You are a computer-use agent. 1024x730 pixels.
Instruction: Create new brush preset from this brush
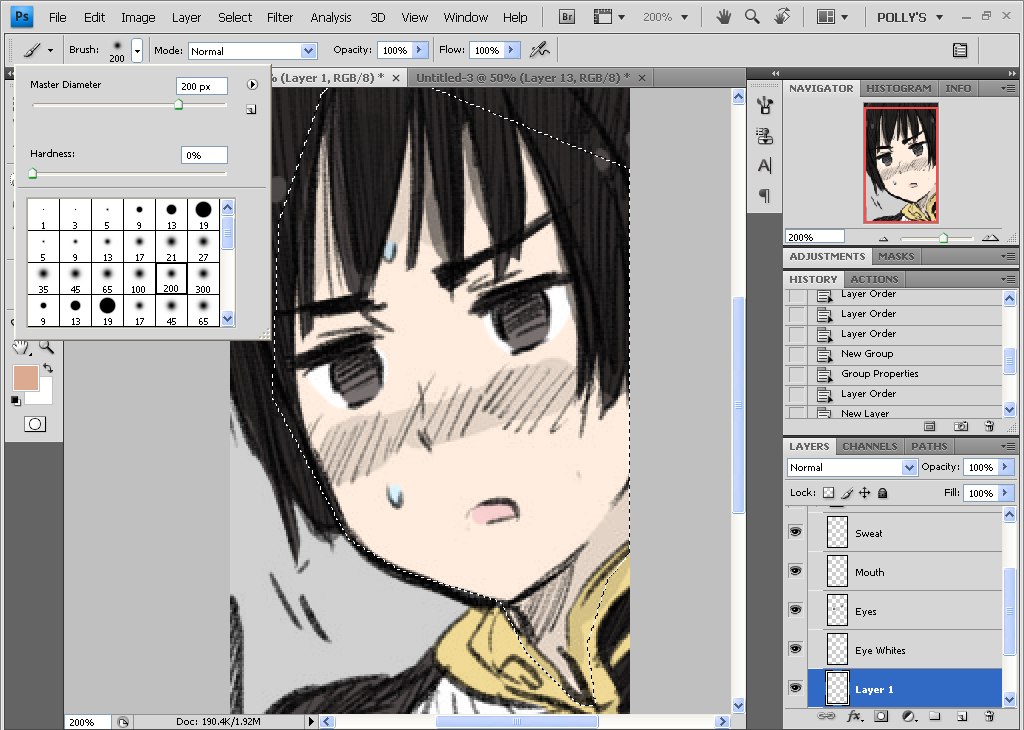(251, 110)
